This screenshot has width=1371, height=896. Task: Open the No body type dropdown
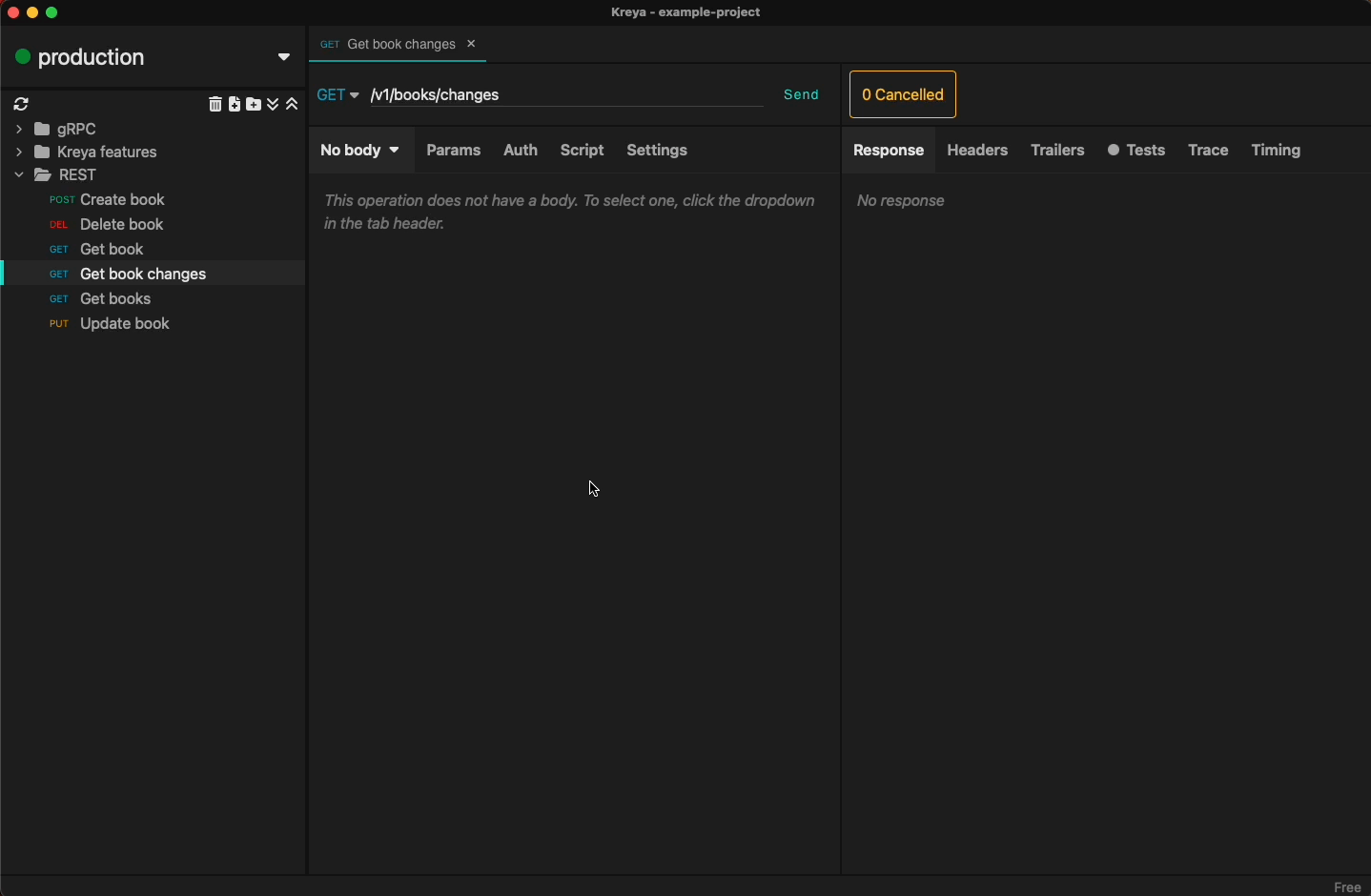pyautogui.click(x=361, y=151)
